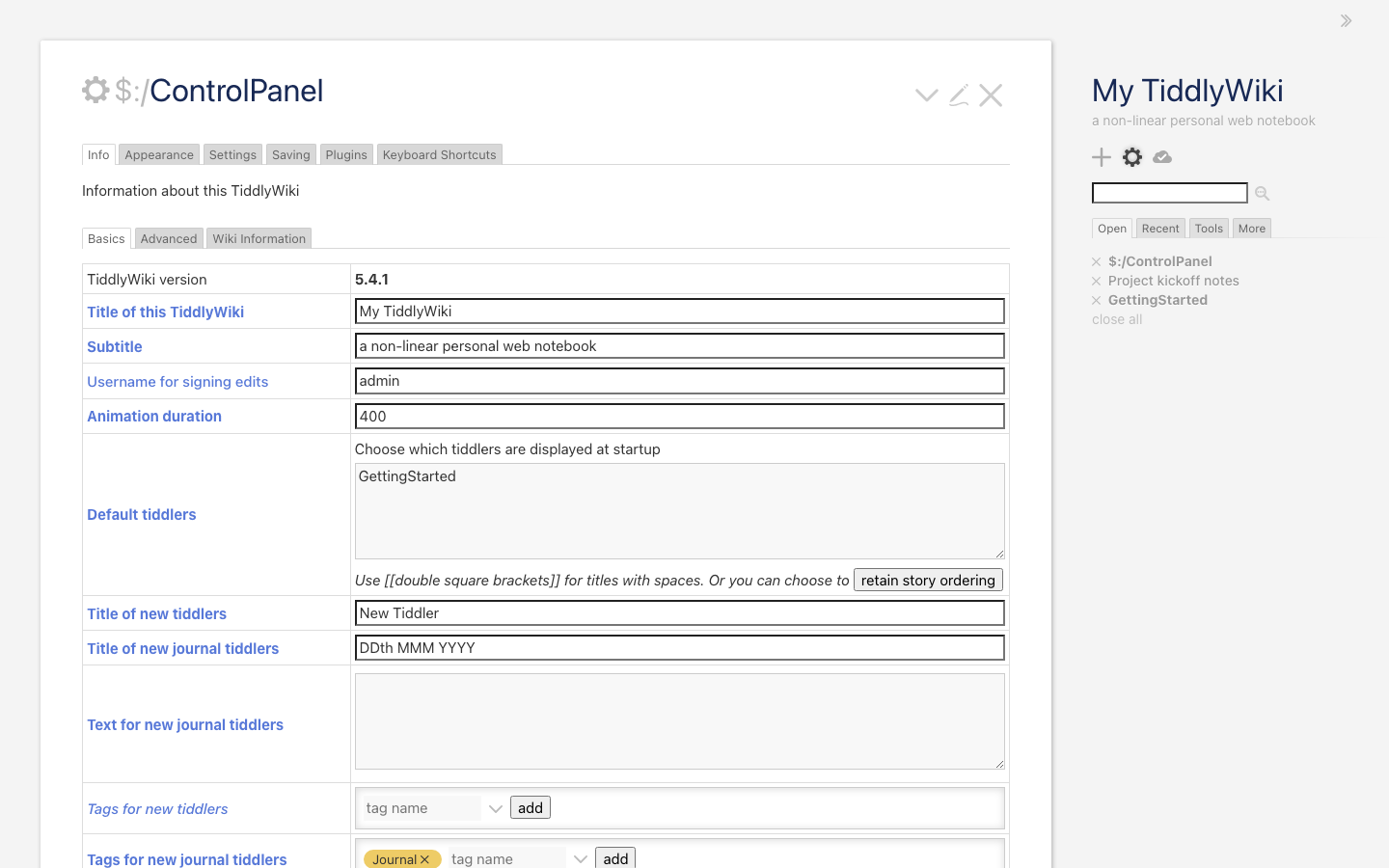1389x868 pixels.
Task: Click the animation duration field showing 400
Action: [680, 416]
